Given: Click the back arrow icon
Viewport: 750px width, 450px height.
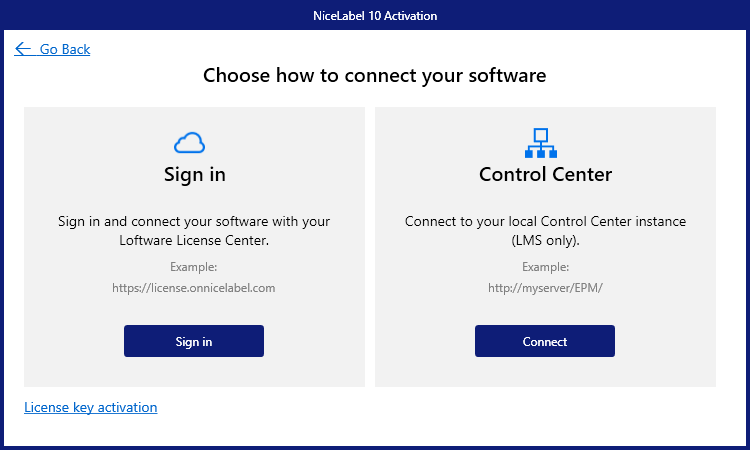Looking at the screenshot, I should [22, 49].
